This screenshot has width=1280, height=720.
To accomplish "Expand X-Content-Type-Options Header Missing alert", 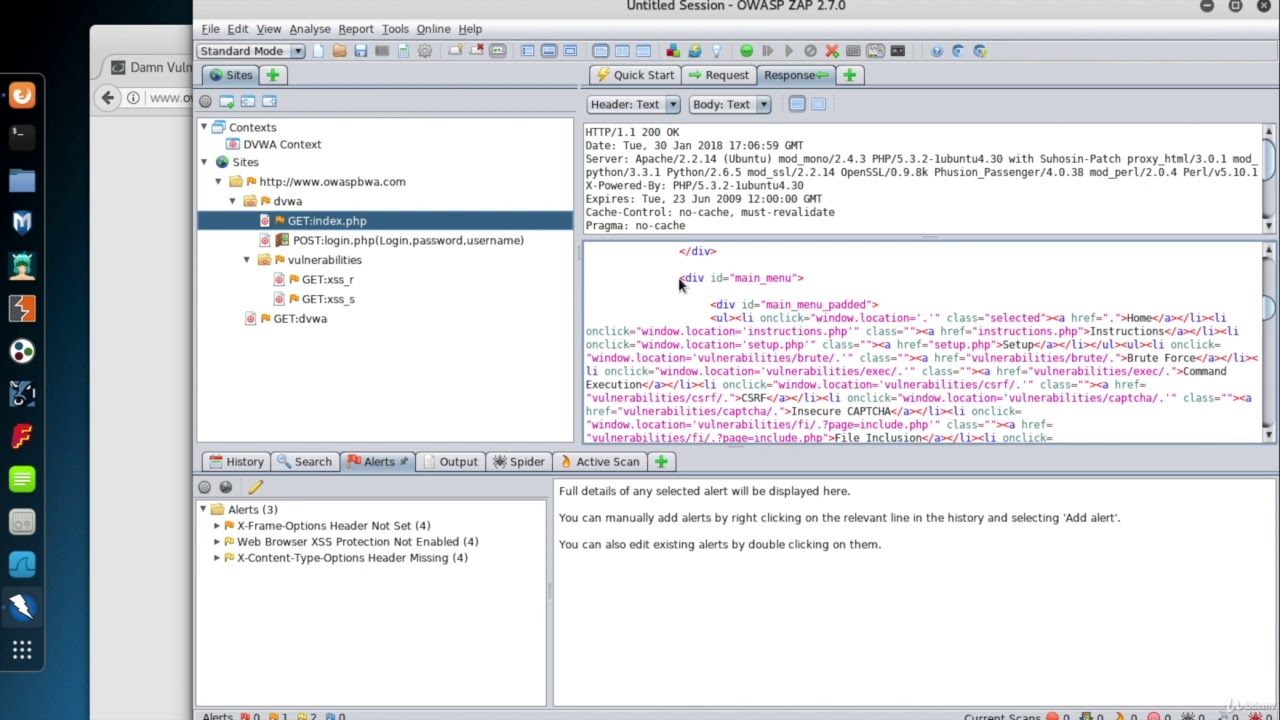I will click(x=217, y=558).
